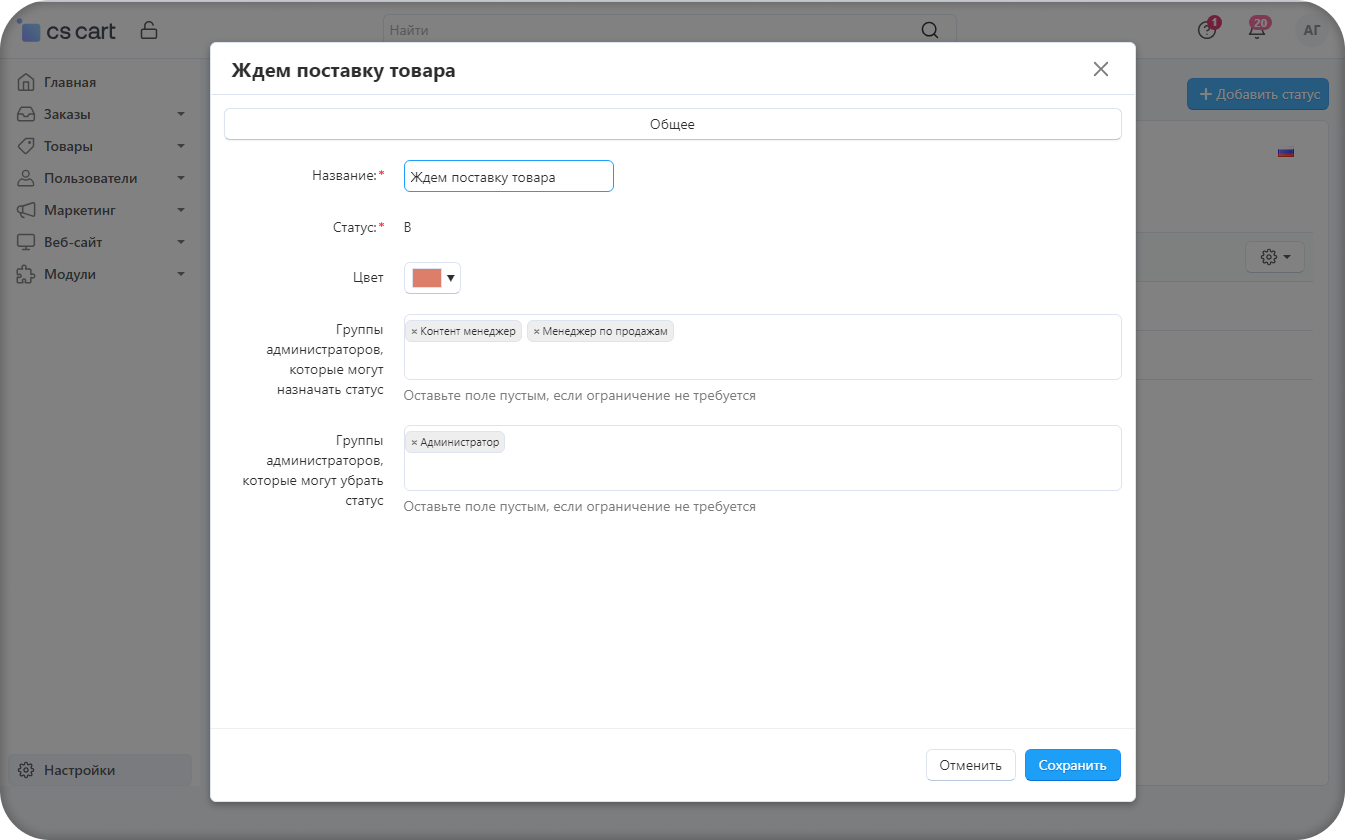Remove the Администратор tag
The image size is (1345, 840).
click(414, 443)
